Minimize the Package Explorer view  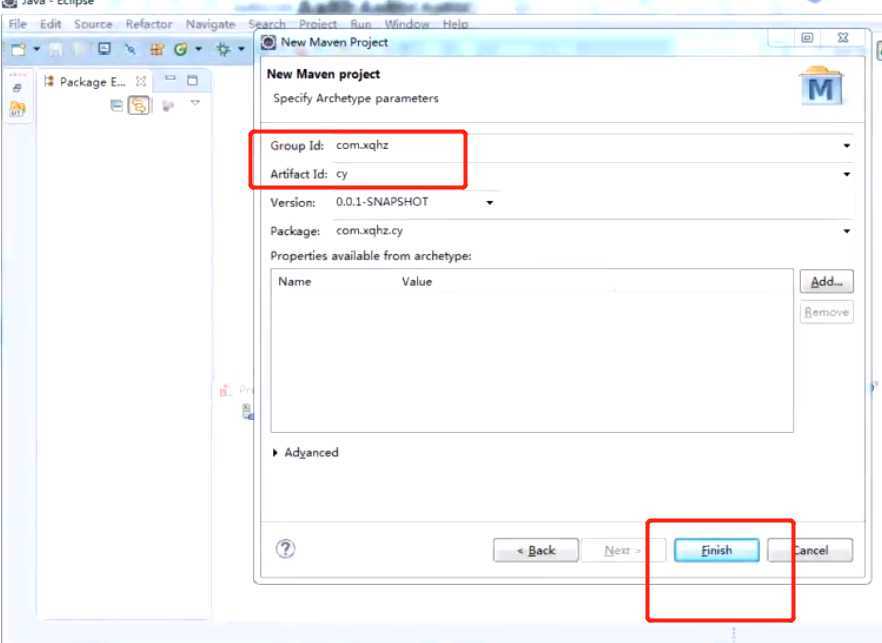[x=170, y=78]
